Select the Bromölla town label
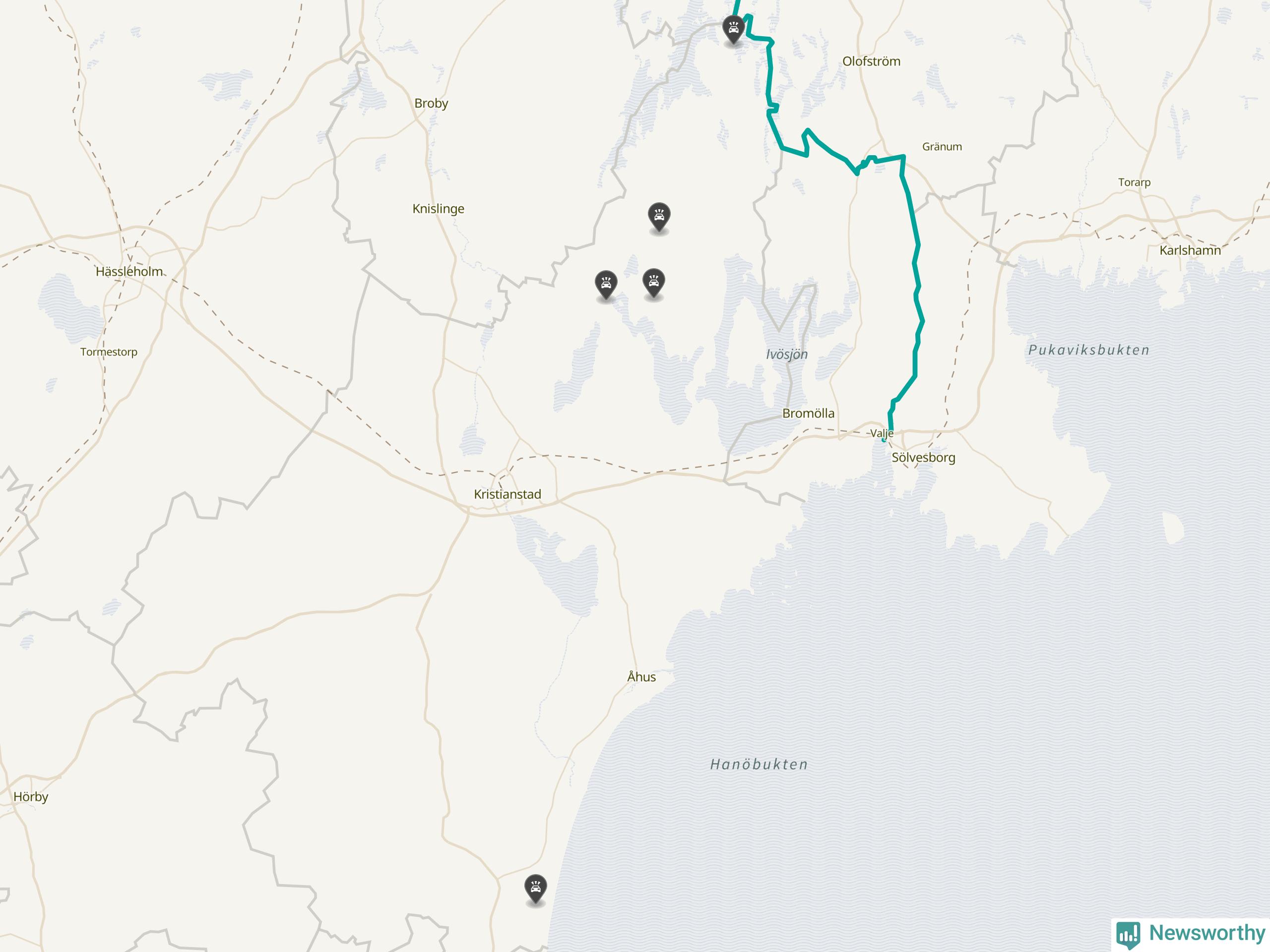1270x952 pixels. pyautogui.click(x=809, y=413)
